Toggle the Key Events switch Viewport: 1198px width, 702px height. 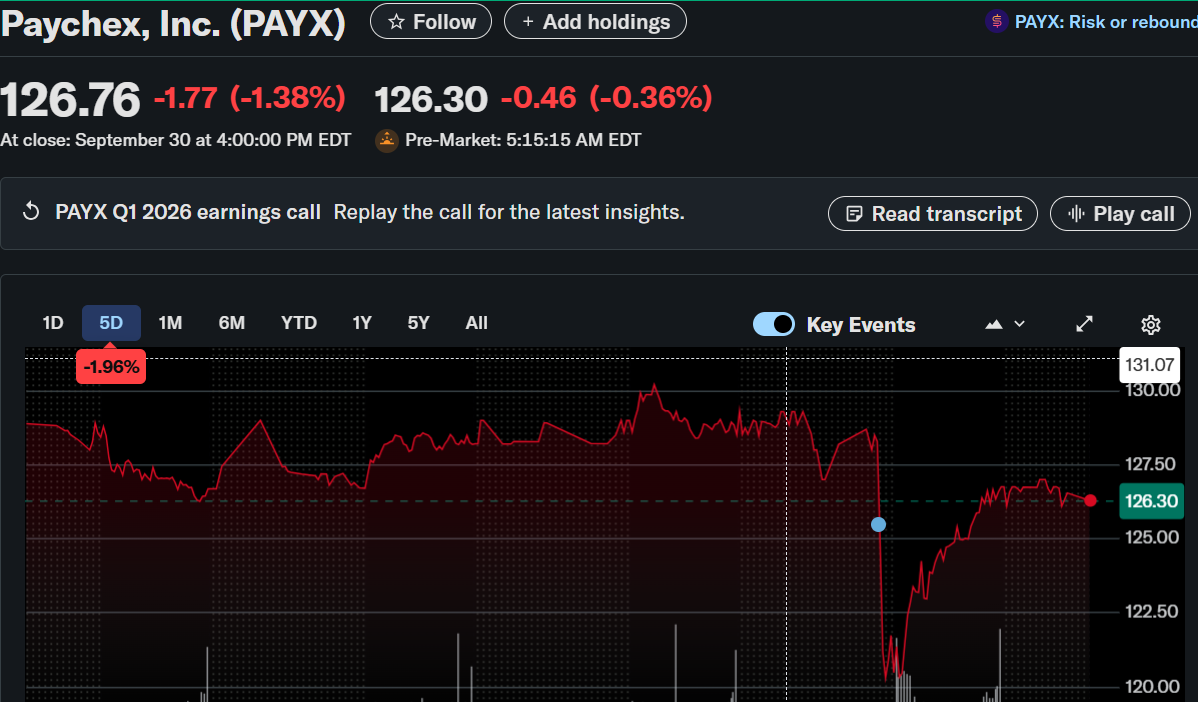pyautogui.click(x=773, y=324)
